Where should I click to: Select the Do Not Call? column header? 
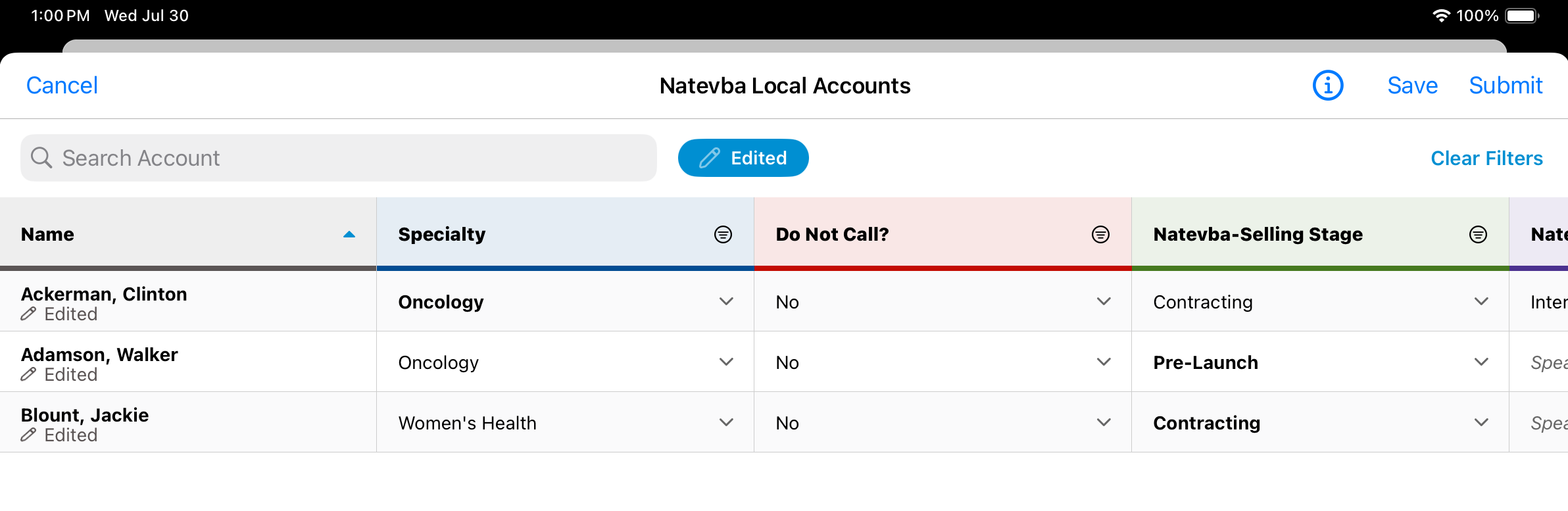832,235
